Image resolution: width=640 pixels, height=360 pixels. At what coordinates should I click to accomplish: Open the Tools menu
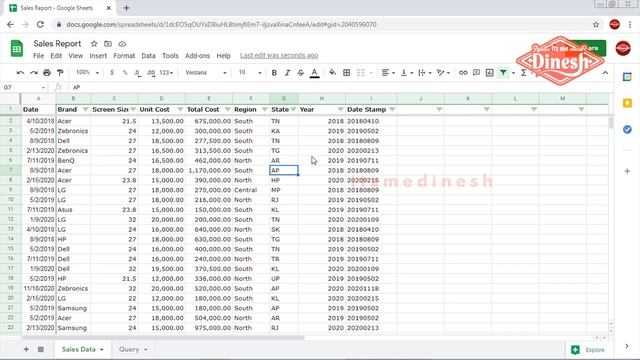click(x=170, y=56)
